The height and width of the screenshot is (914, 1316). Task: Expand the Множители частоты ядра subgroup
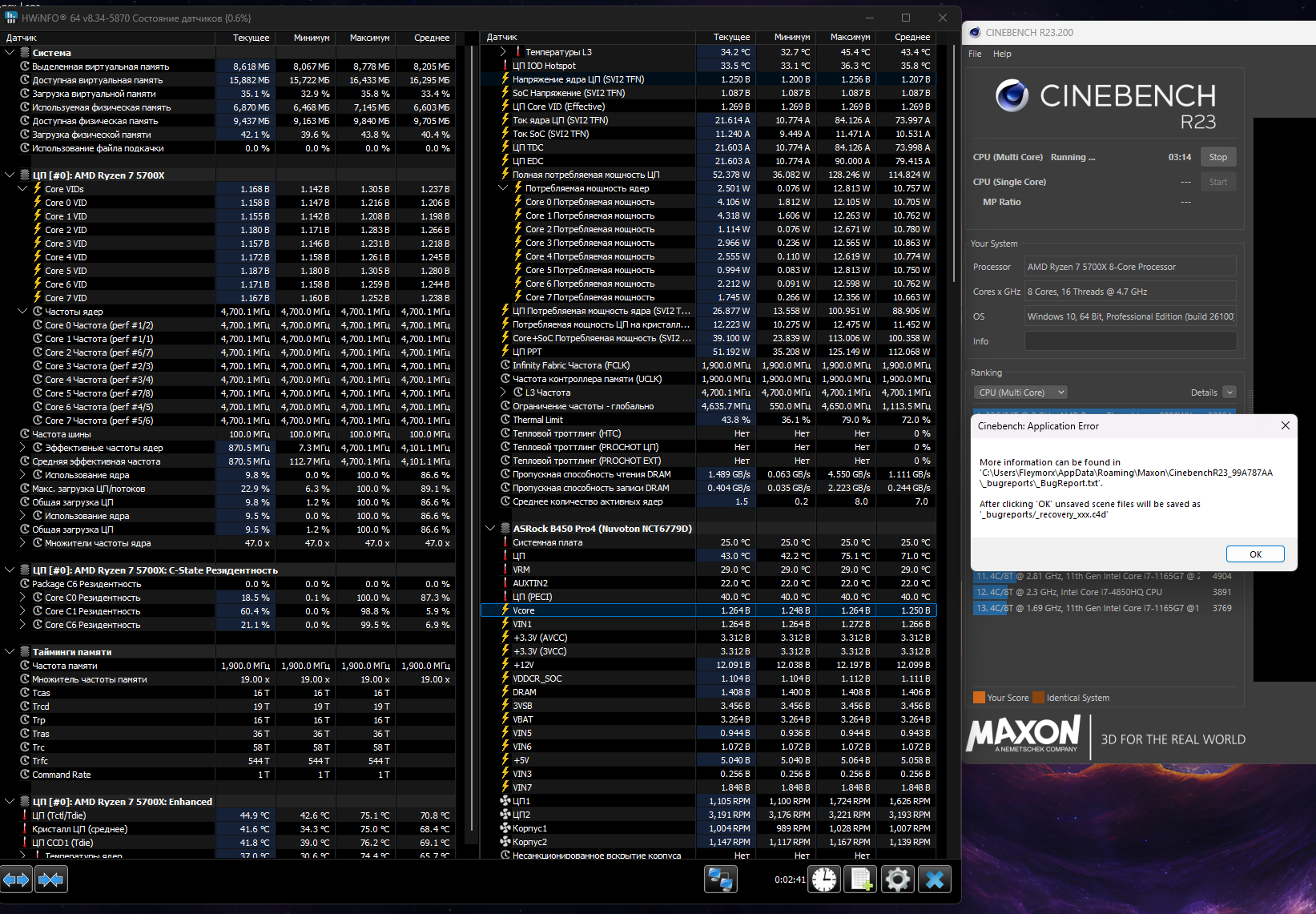click(x=22, y=543)
